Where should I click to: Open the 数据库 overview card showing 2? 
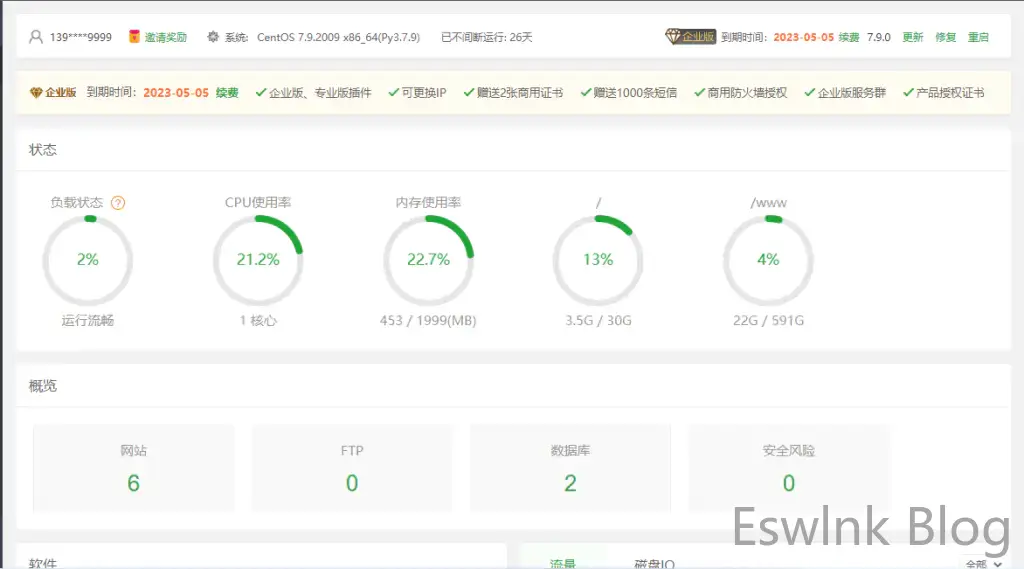pos(570,468)
